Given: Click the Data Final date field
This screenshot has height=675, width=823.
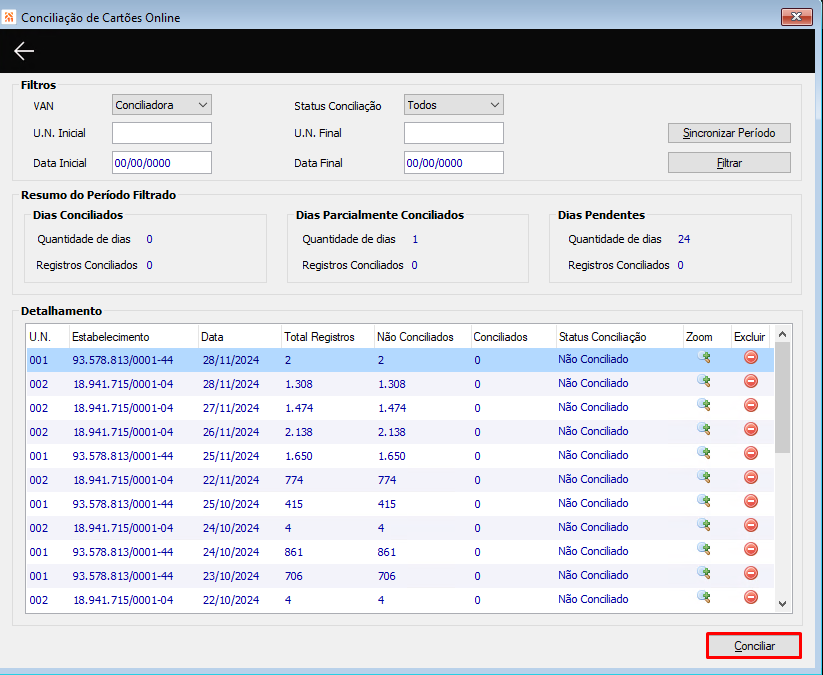Looking at the screenshot, I should pyautogui.click(x=453, y=162).
